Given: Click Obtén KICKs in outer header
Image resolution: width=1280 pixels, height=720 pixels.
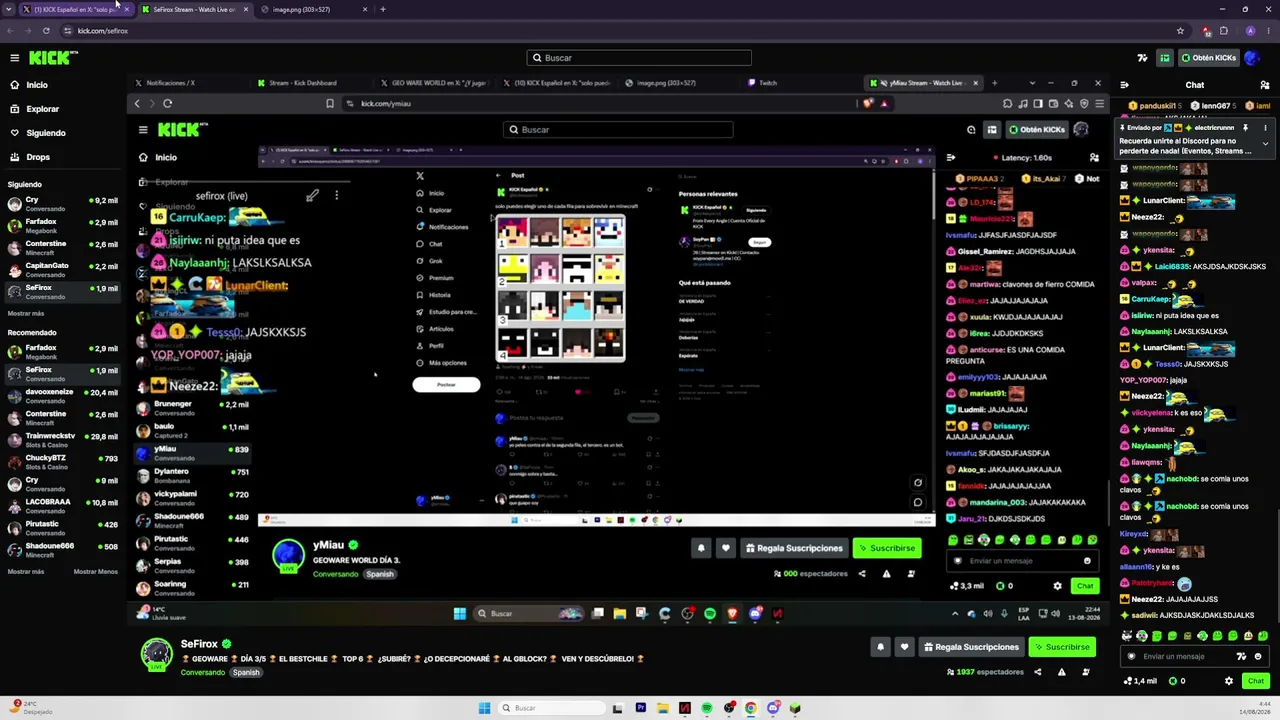Looking at the screenshot, I should [x=1208, y=58].
